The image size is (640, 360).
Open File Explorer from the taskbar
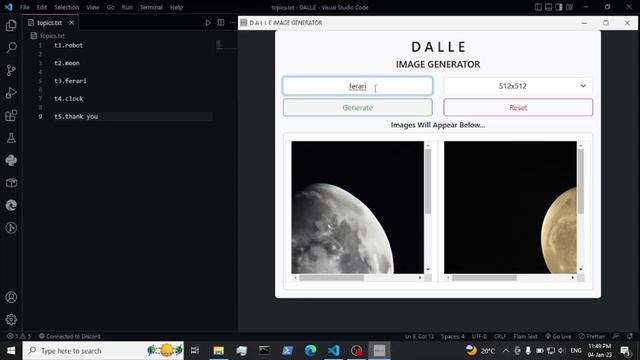tap(218, 351)
